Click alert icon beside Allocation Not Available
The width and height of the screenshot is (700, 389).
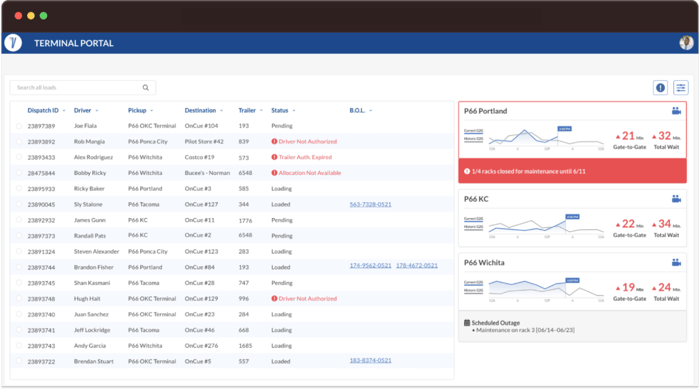pos(274,173)
